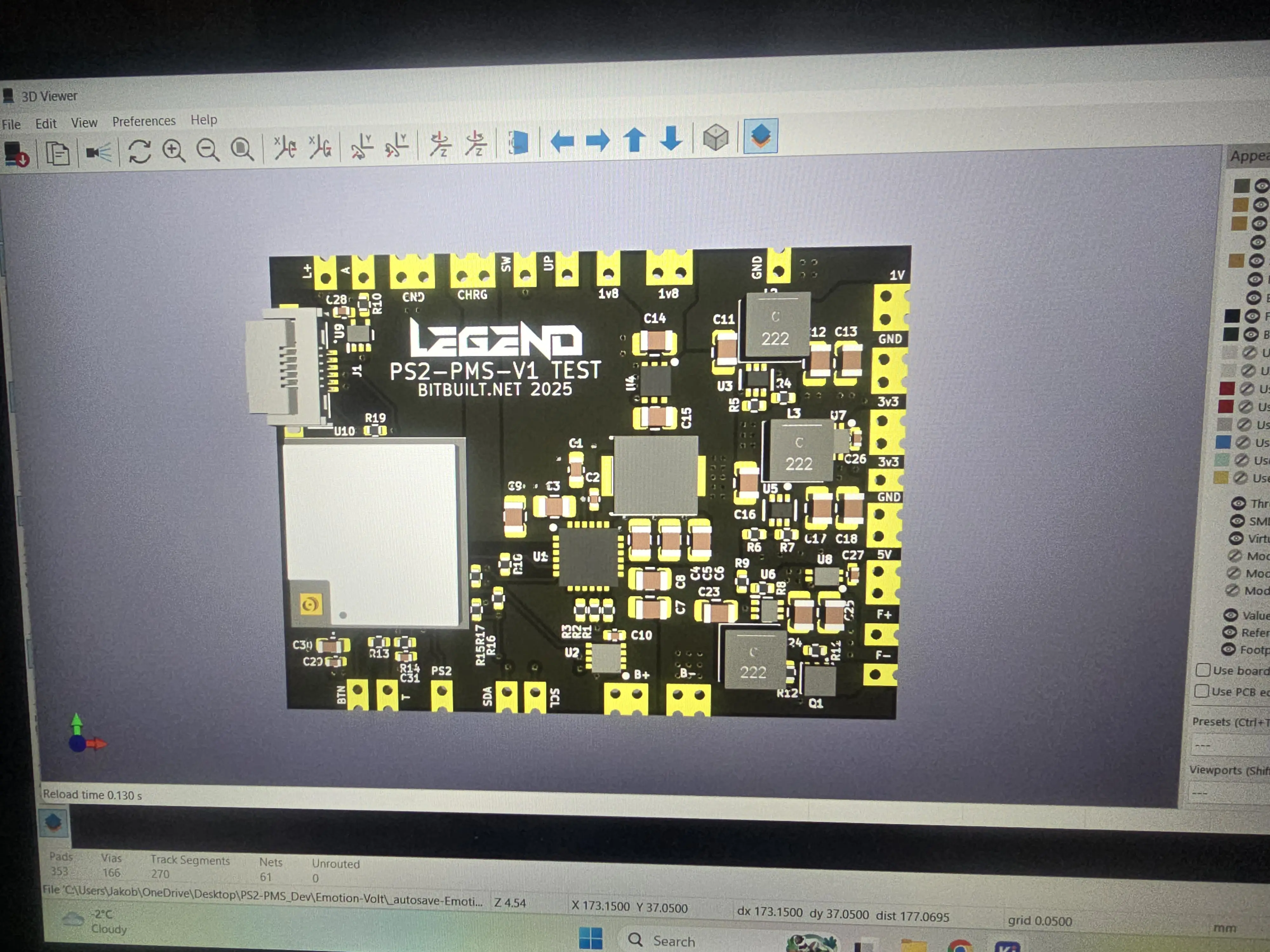The height and width of the screenshot is (952, 1270).
Task: Toggle eye icon beside 'Footp' text row
Action: 1228,649
